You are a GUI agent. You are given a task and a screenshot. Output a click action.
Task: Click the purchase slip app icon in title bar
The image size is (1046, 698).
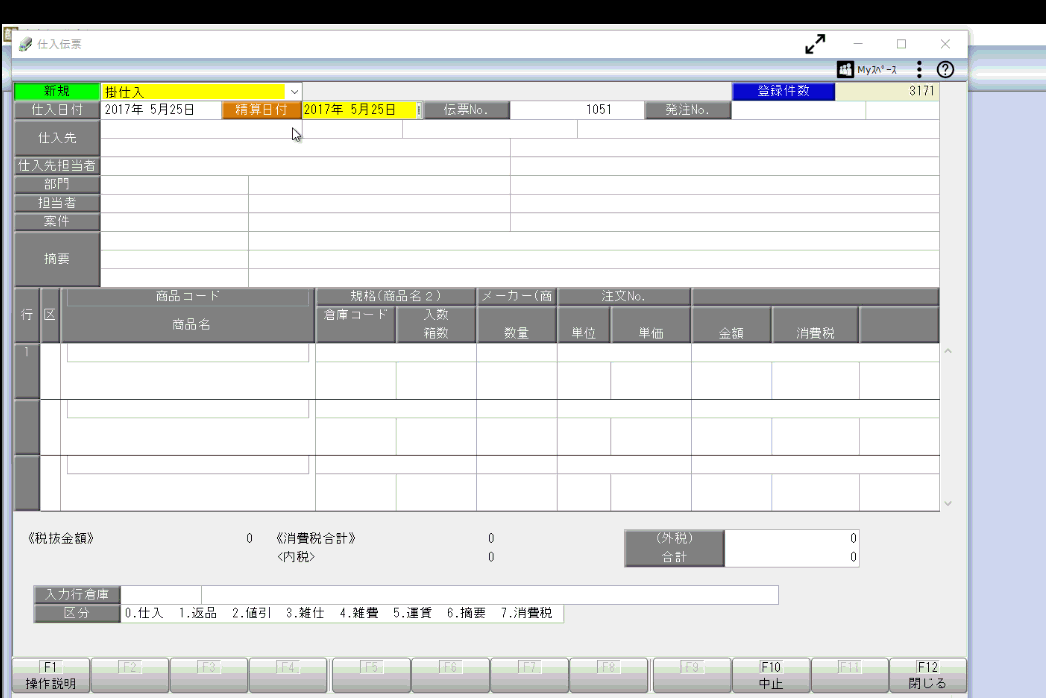click(x=25, y=44)
